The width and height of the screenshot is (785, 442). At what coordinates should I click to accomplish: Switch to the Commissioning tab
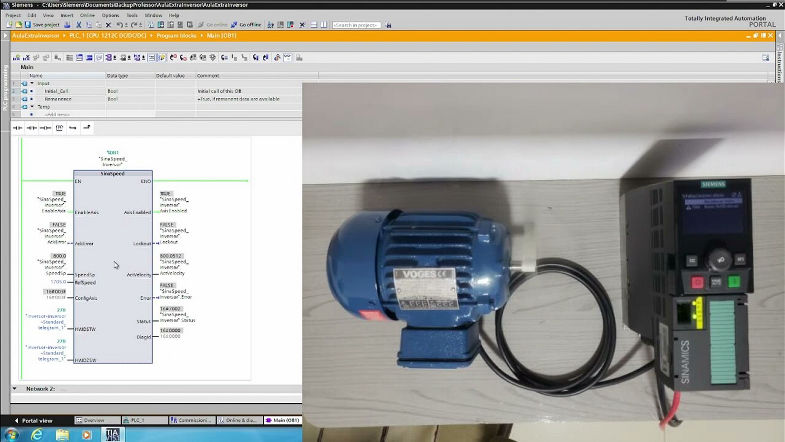coord(192,420)
